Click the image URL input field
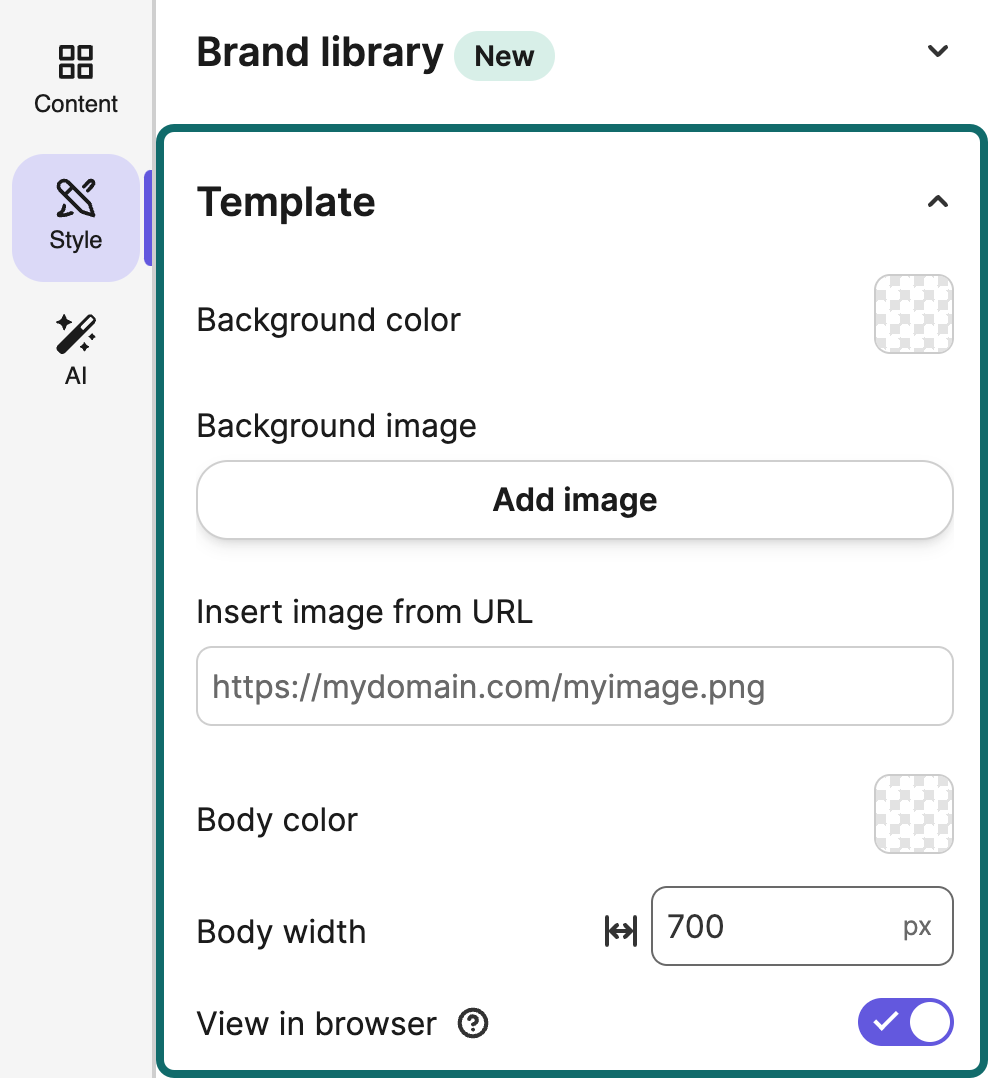988x1078 pixels. pos(574,686)
